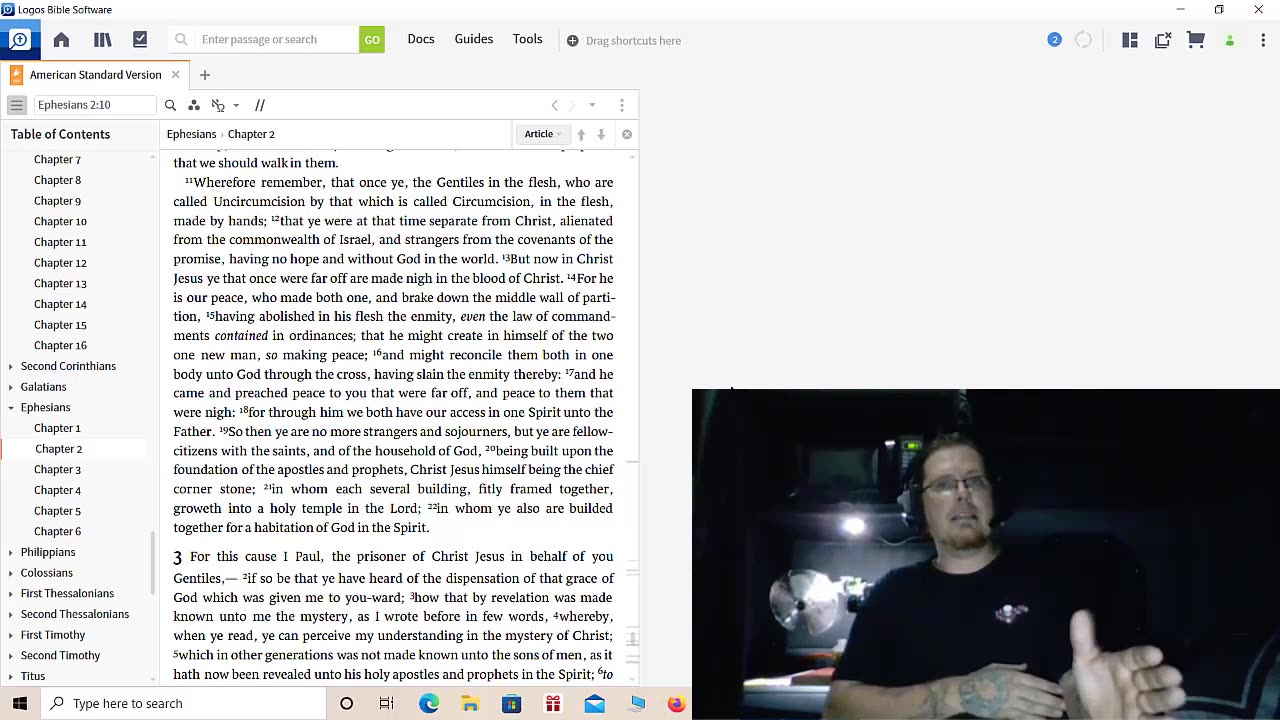Image resolution: width=1280 pixels, height=720 pixels.
Task: Click the close-all-panels icon
Action: (1163, 40)
